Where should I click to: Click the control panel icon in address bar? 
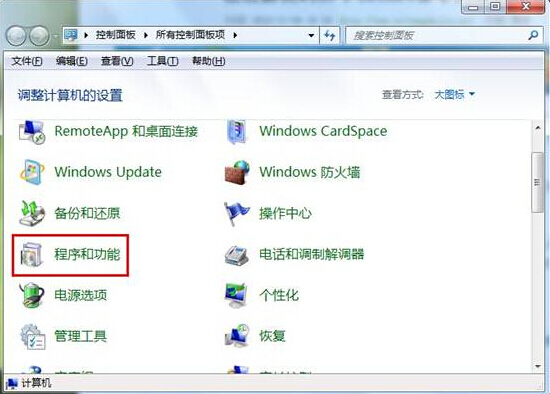pos(71,35)
